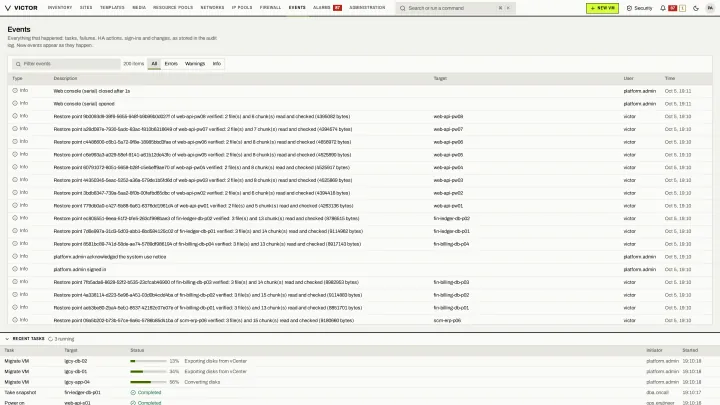Open the Media menu
Image resolution: width=720 pixels, height=405 pixels.
pos(139,8)
